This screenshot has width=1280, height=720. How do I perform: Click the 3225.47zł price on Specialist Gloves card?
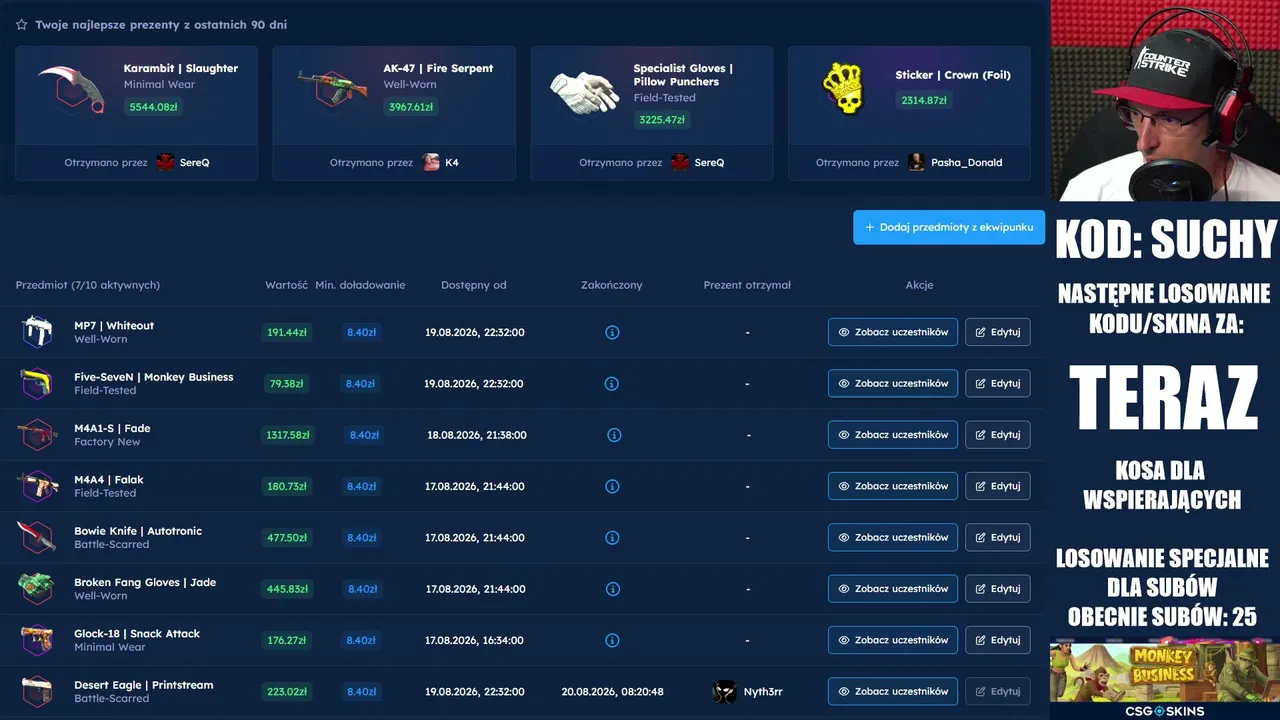click(661, 120)
